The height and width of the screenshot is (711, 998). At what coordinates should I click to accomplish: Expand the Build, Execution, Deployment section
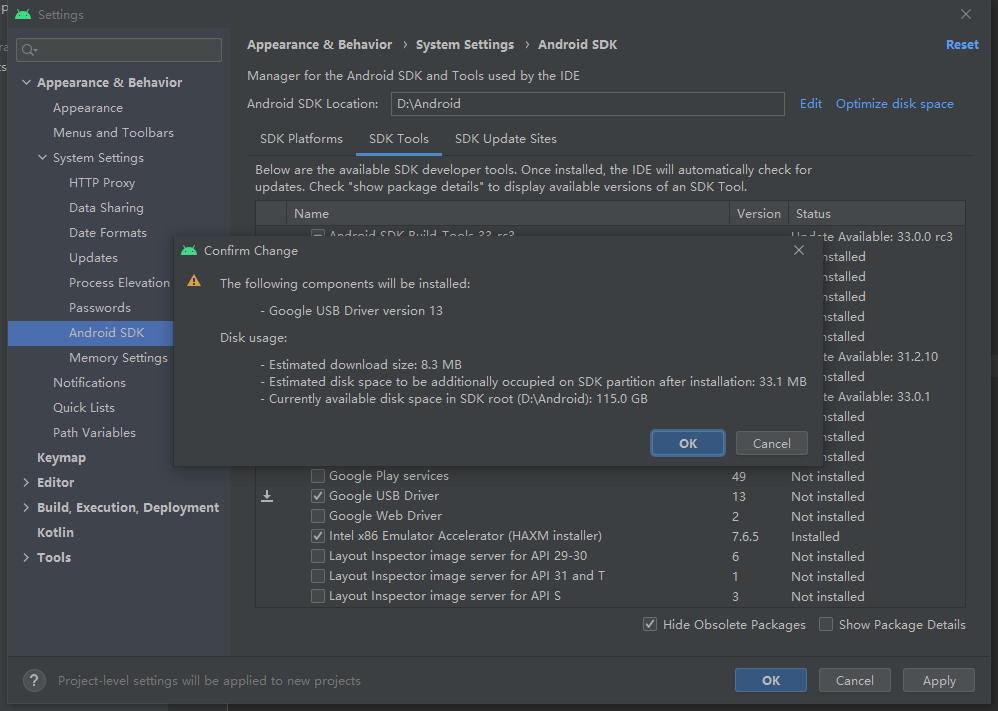(26, 508)
